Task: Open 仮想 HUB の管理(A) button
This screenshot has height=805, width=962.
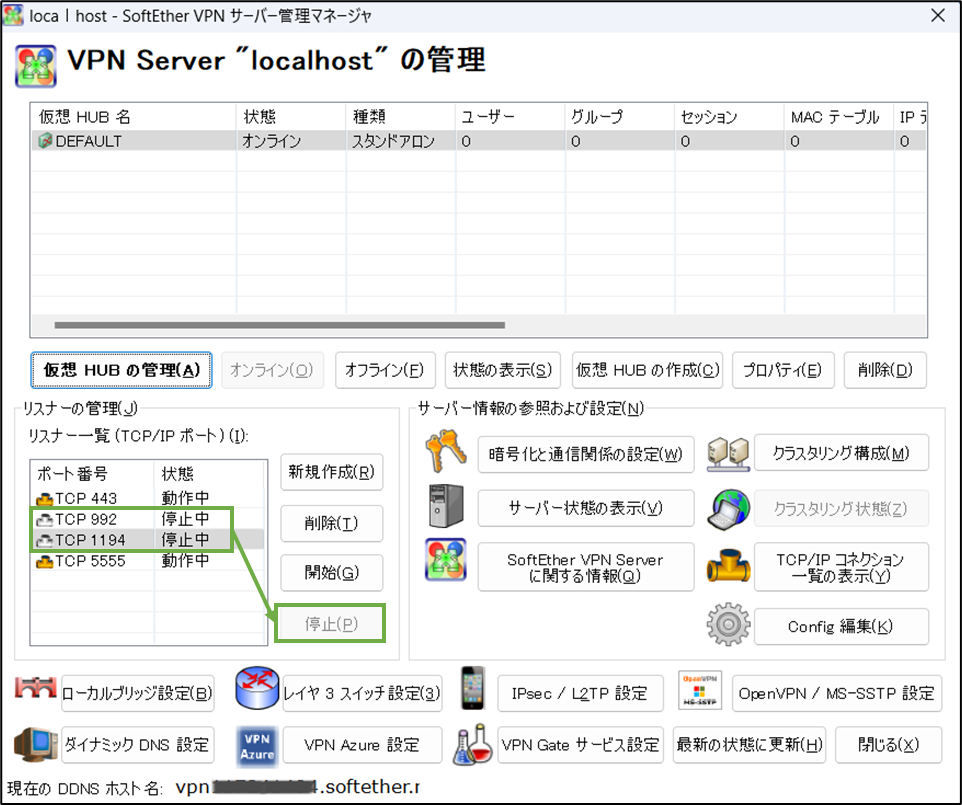Action: [121, 370]
